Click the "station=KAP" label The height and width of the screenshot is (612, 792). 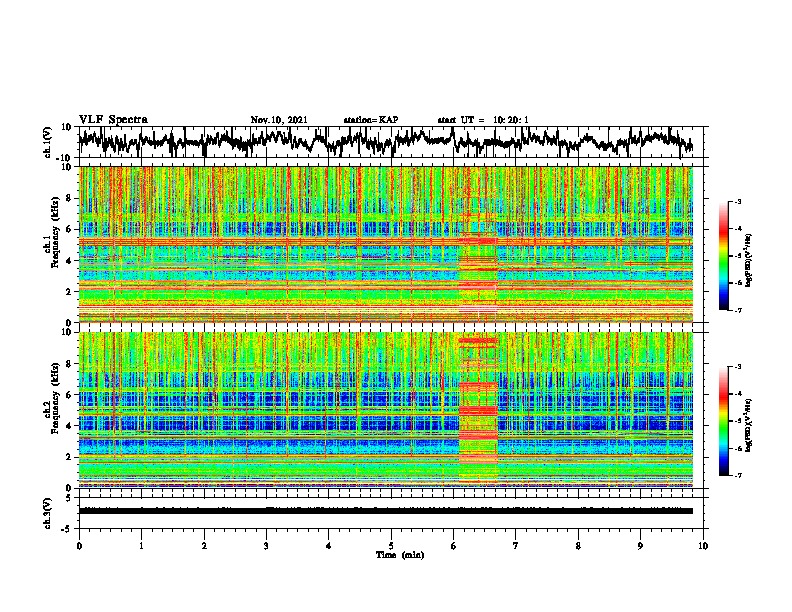[x=371, y=120]
